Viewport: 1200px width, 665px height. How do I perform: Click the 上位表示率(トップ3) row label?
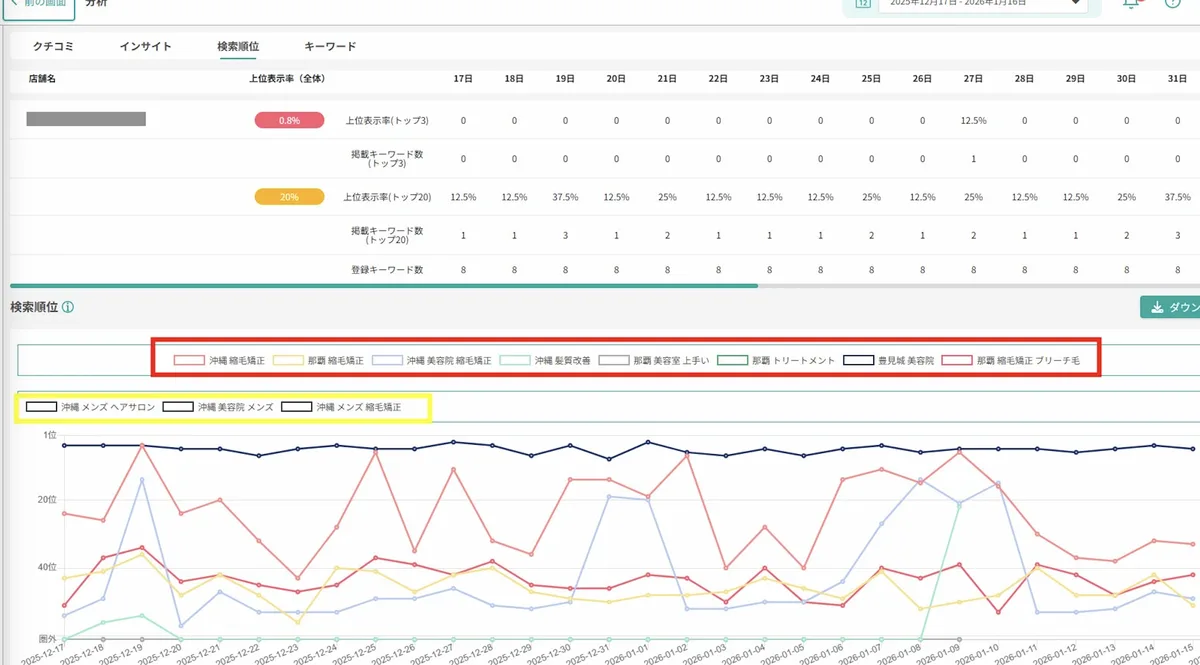click(386, 120)
